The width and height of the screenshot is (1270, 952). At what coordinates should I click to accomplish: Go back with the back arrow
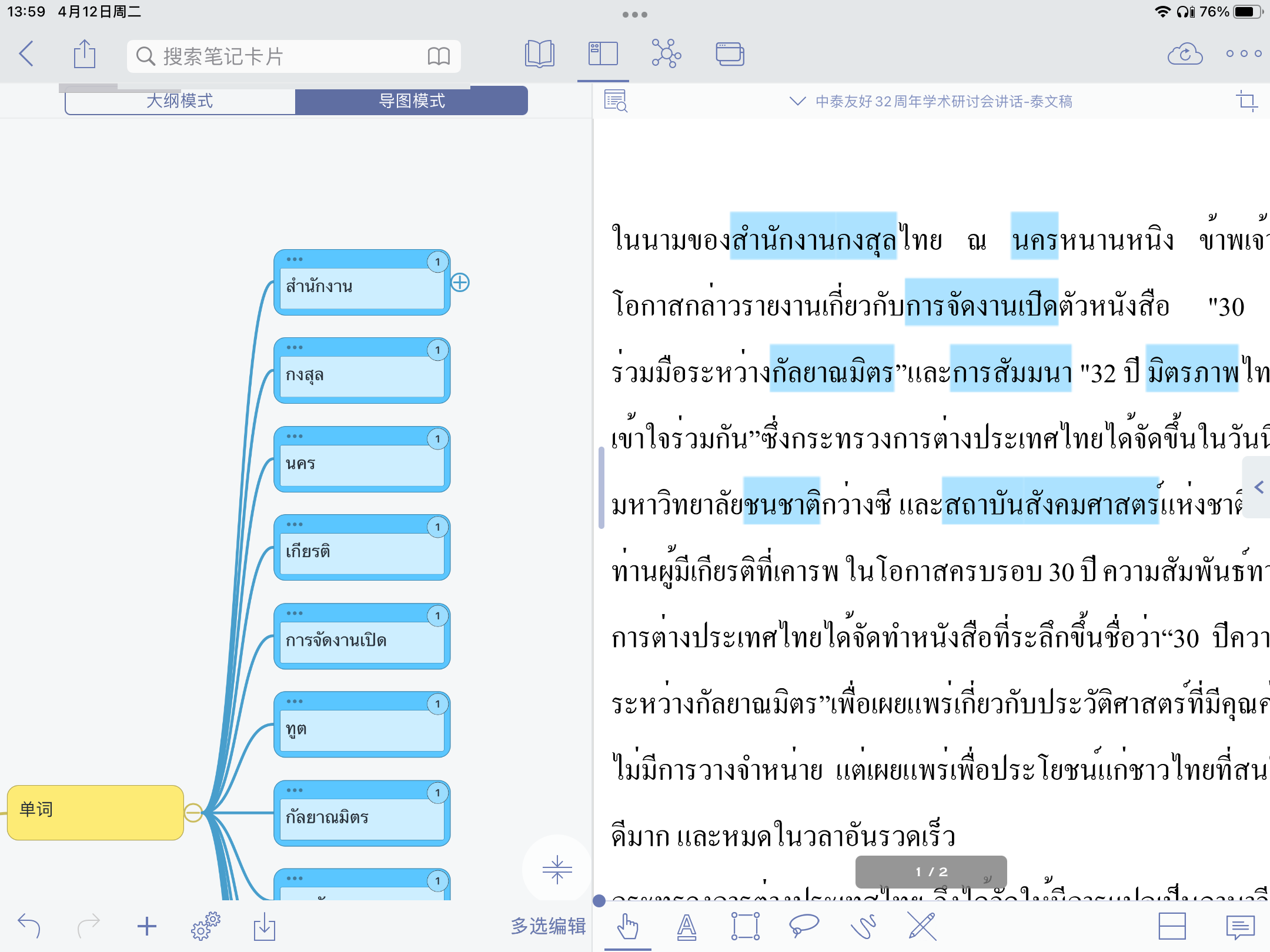(x=26, y=54)
